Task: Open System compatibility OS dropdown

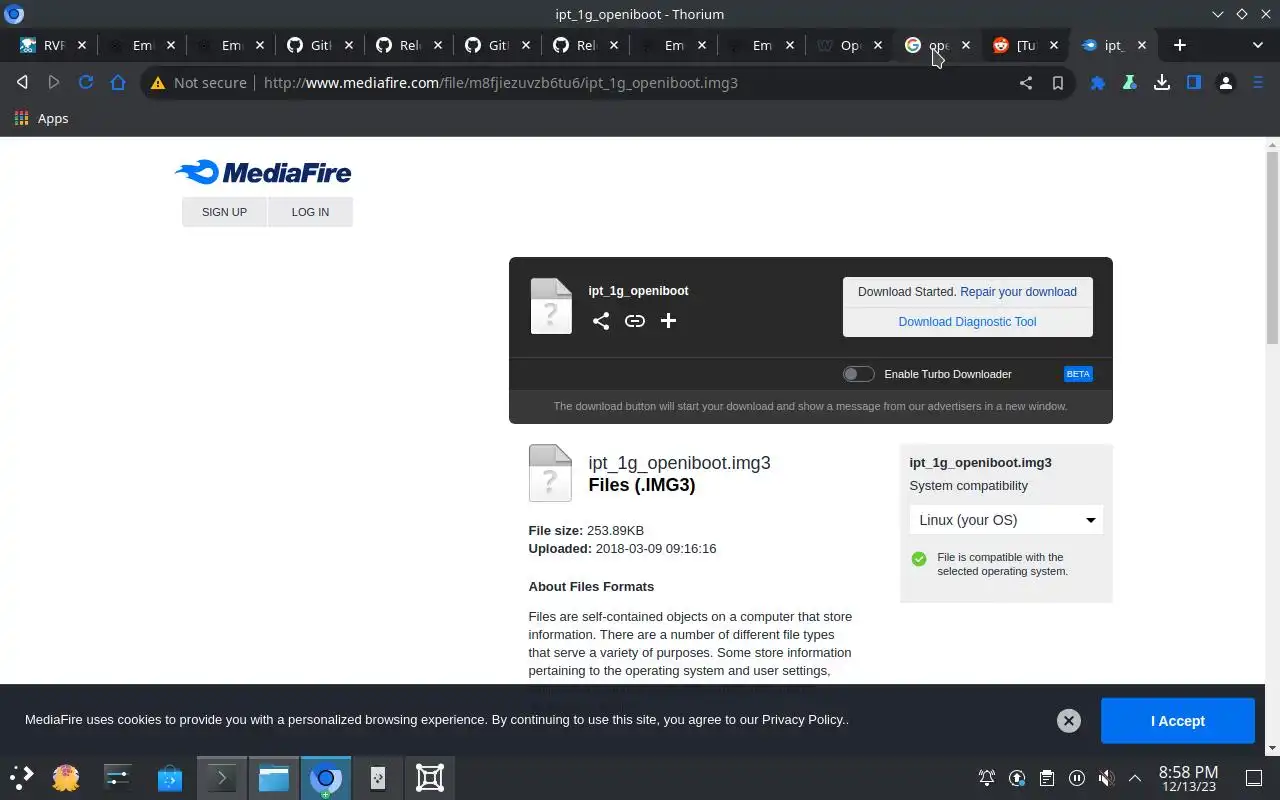Action: tap(1006, 520)
